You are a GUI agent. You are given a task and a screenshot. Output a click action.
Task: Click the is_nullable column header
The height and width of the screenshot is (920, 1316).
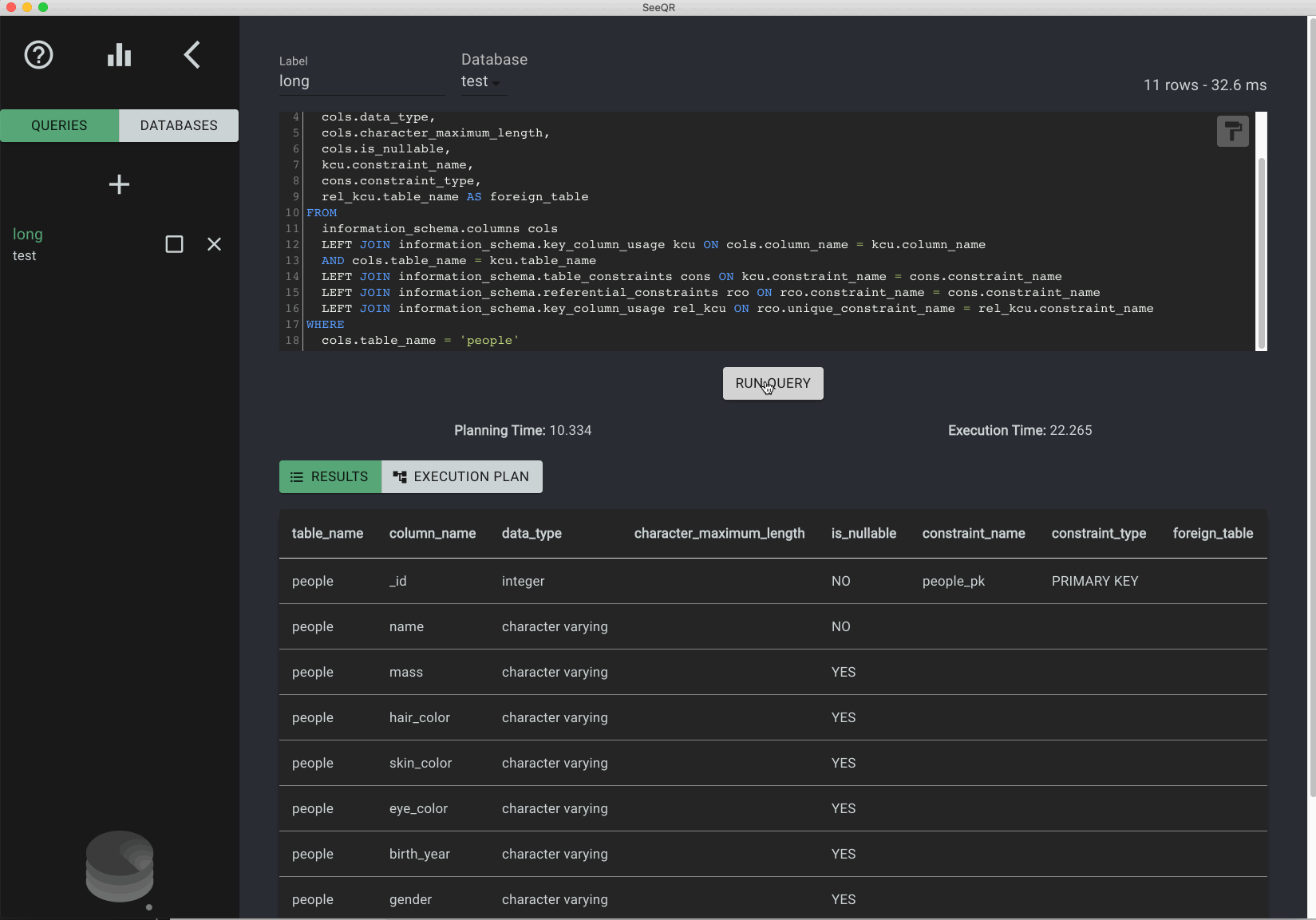coord(864,533)
